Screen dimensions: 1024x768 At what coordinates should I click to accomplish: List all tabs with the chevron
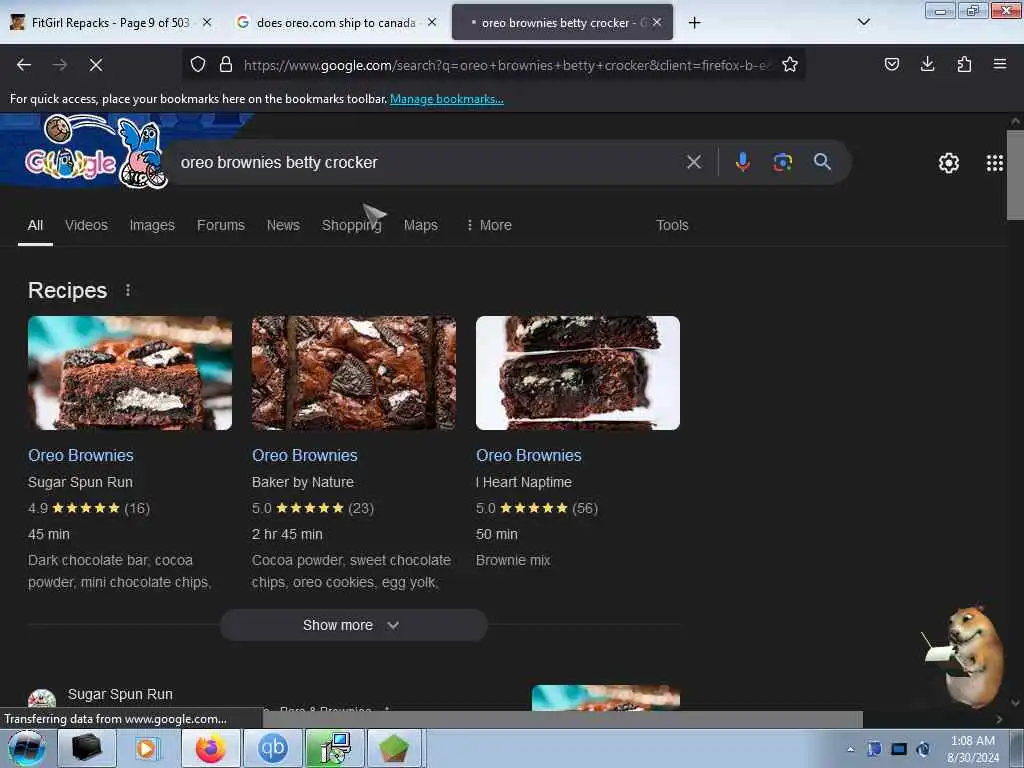(863, 22)
